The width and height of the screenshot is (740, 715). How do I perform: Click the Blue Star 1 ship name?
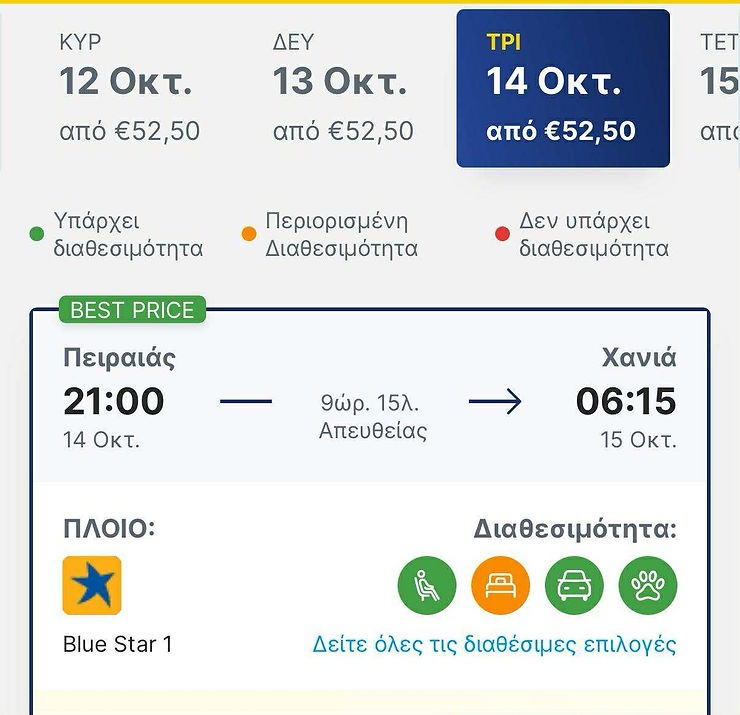[x=118, y=644]
